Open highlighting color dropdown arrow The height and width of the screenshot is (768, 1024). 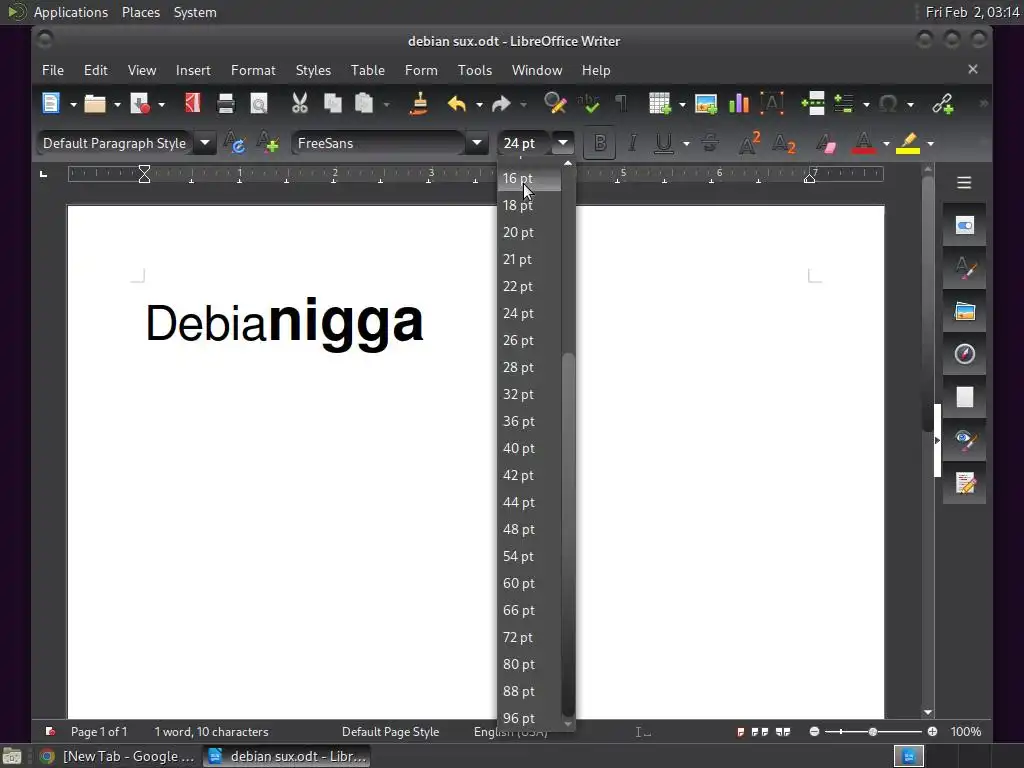(x=930, y=144)
